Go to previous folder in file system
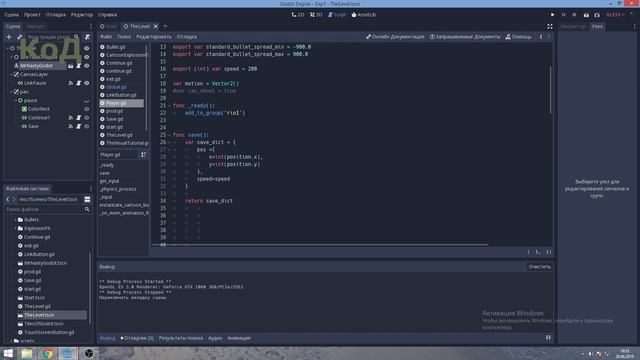This screenshot has width=640, height=360. tap(8, 199)
